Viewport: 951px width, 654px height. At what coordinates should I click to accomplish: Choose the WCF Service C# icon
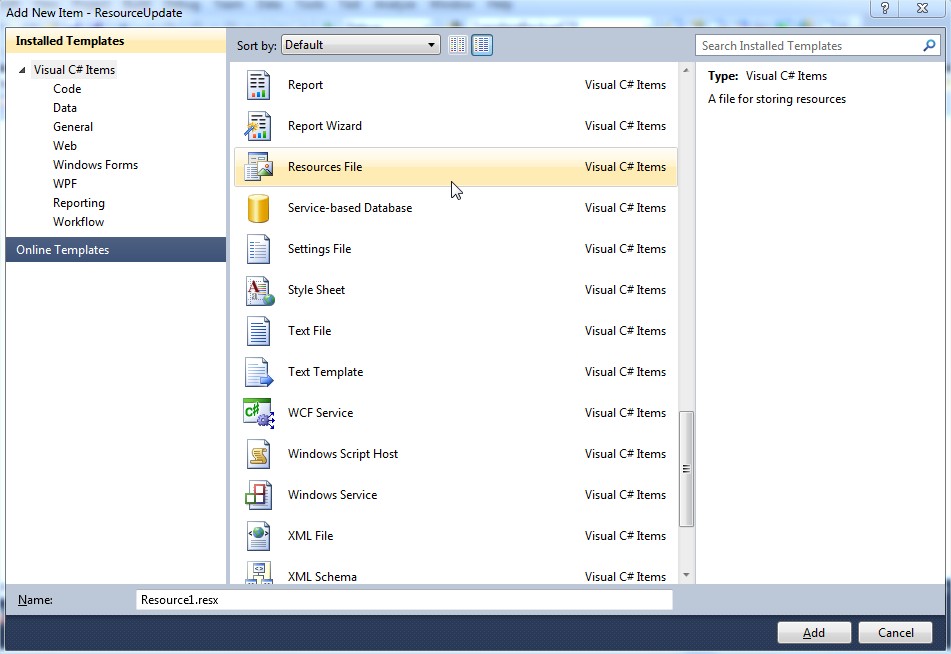pos(259,413)
